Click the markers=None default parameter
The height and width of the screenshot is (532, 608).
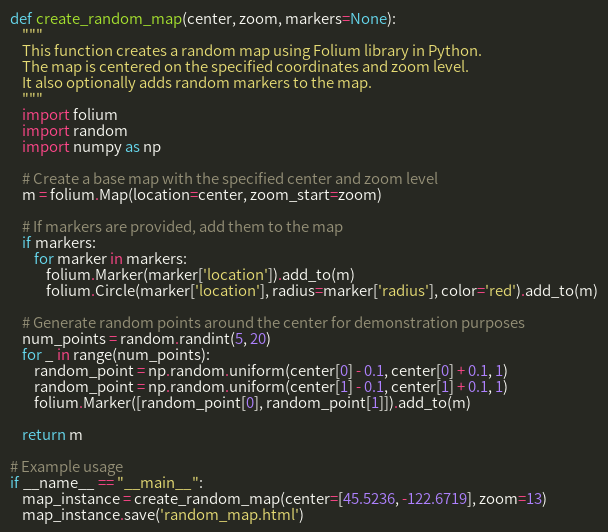coord(336,19)
